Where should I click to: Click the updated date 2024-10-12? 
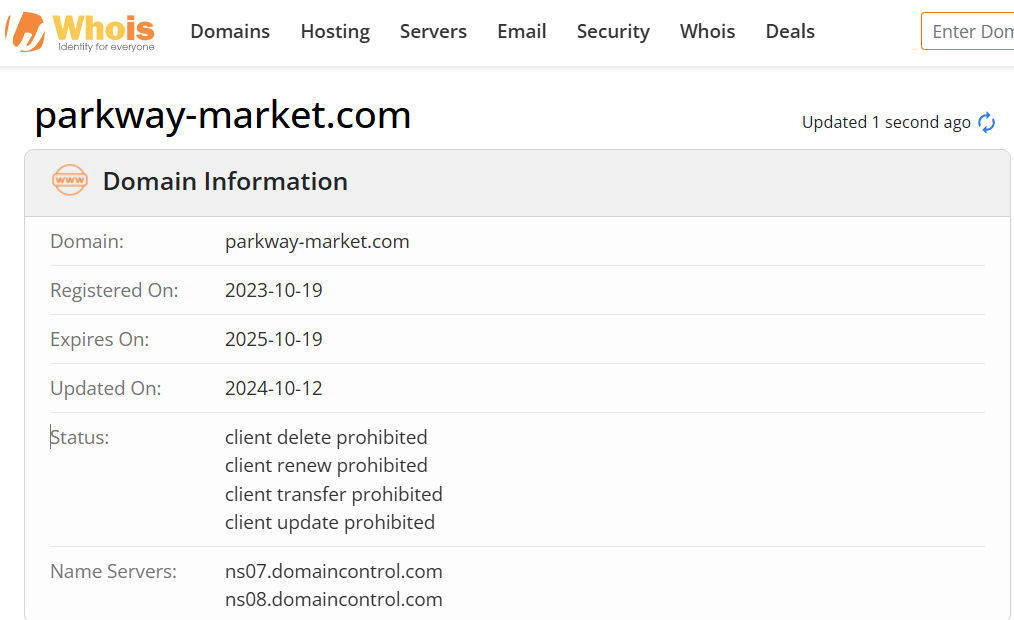pos(274,388)
